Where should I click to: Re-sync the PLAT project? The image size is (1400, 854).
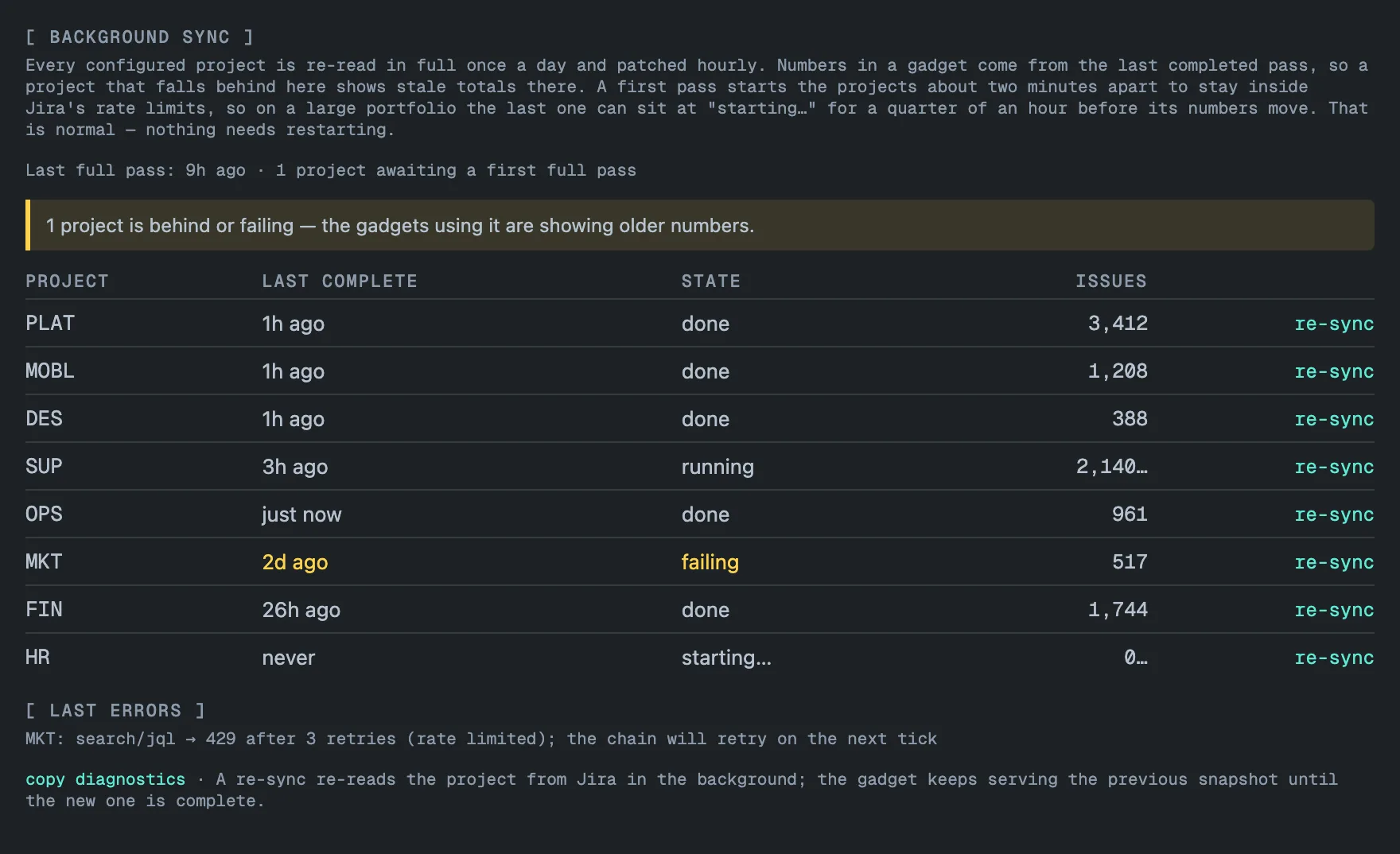[1334, 324]
